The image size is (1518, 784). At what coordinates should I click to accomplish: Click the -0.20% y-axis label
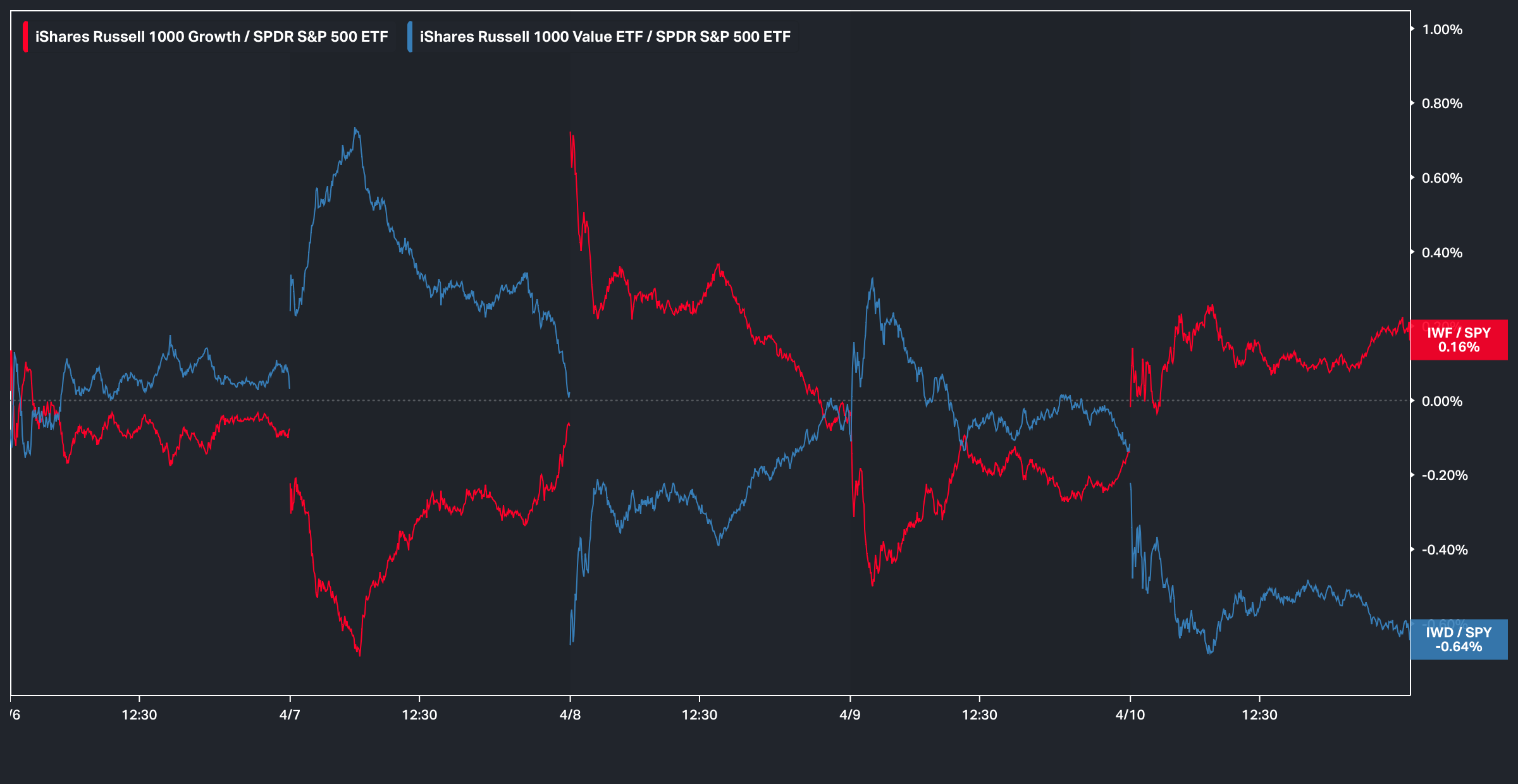point(1445,475)
